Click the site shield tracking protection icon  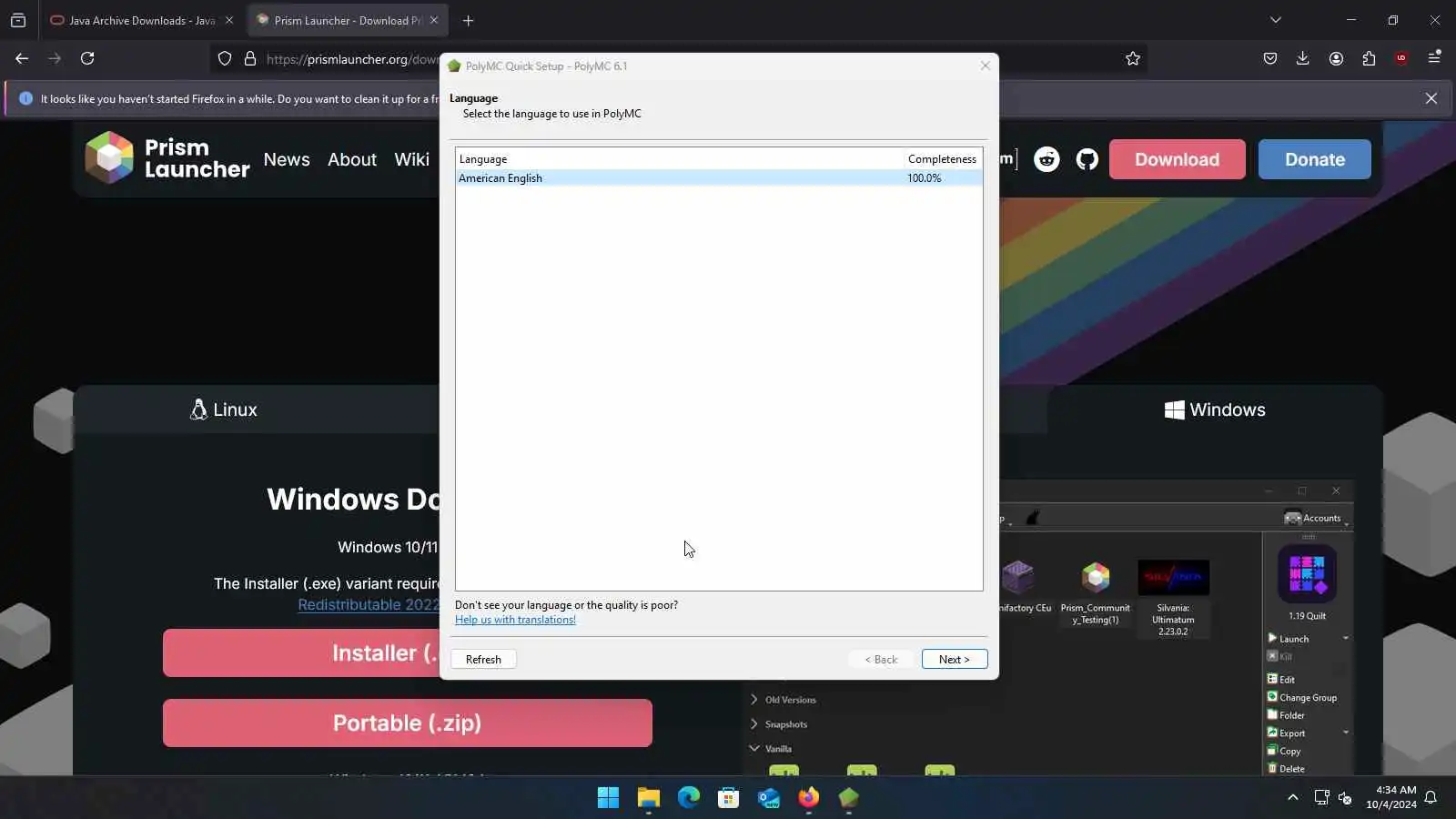[225, 58]
